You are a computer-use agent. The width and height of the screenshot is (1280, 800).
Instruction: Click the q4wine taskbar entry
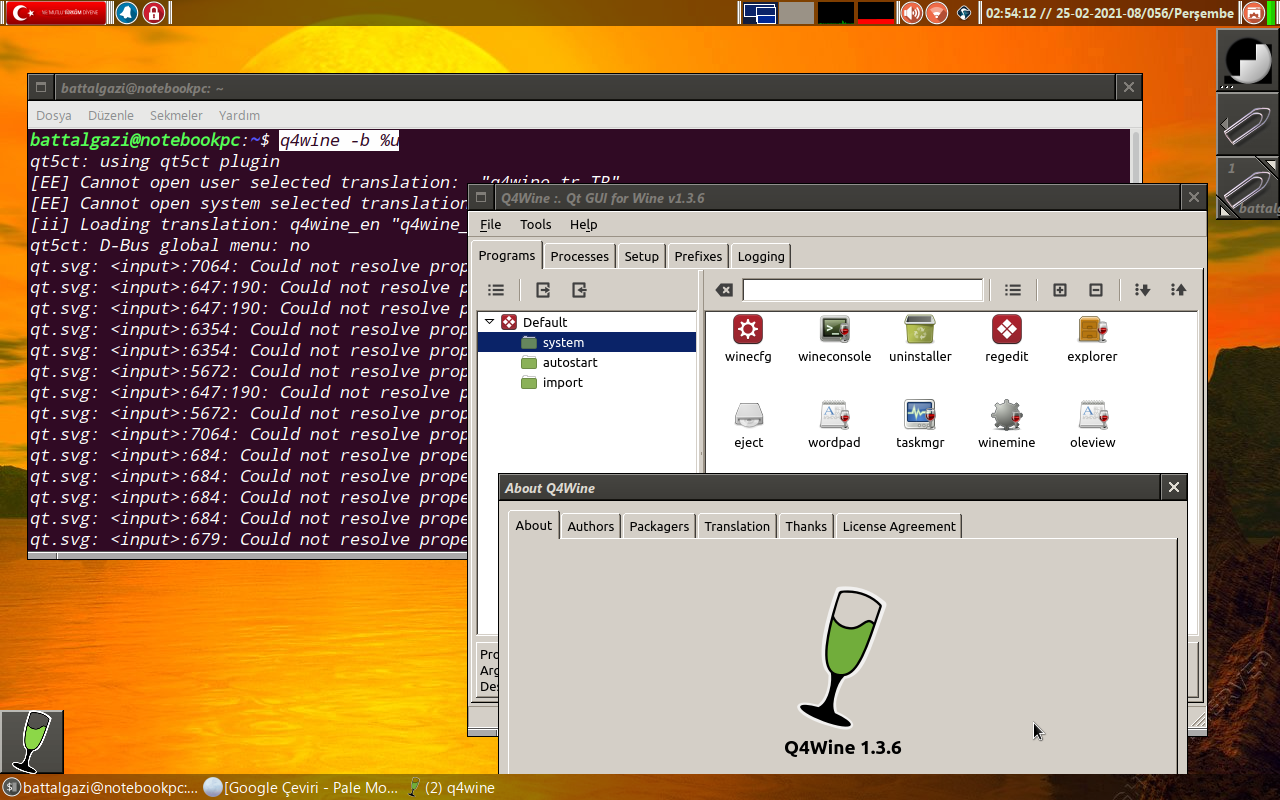pos(450,787)
